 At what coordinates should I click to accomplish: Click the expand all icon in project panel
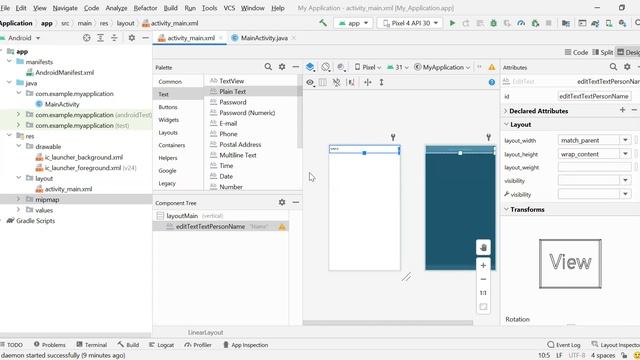click(x=100, y=38)
